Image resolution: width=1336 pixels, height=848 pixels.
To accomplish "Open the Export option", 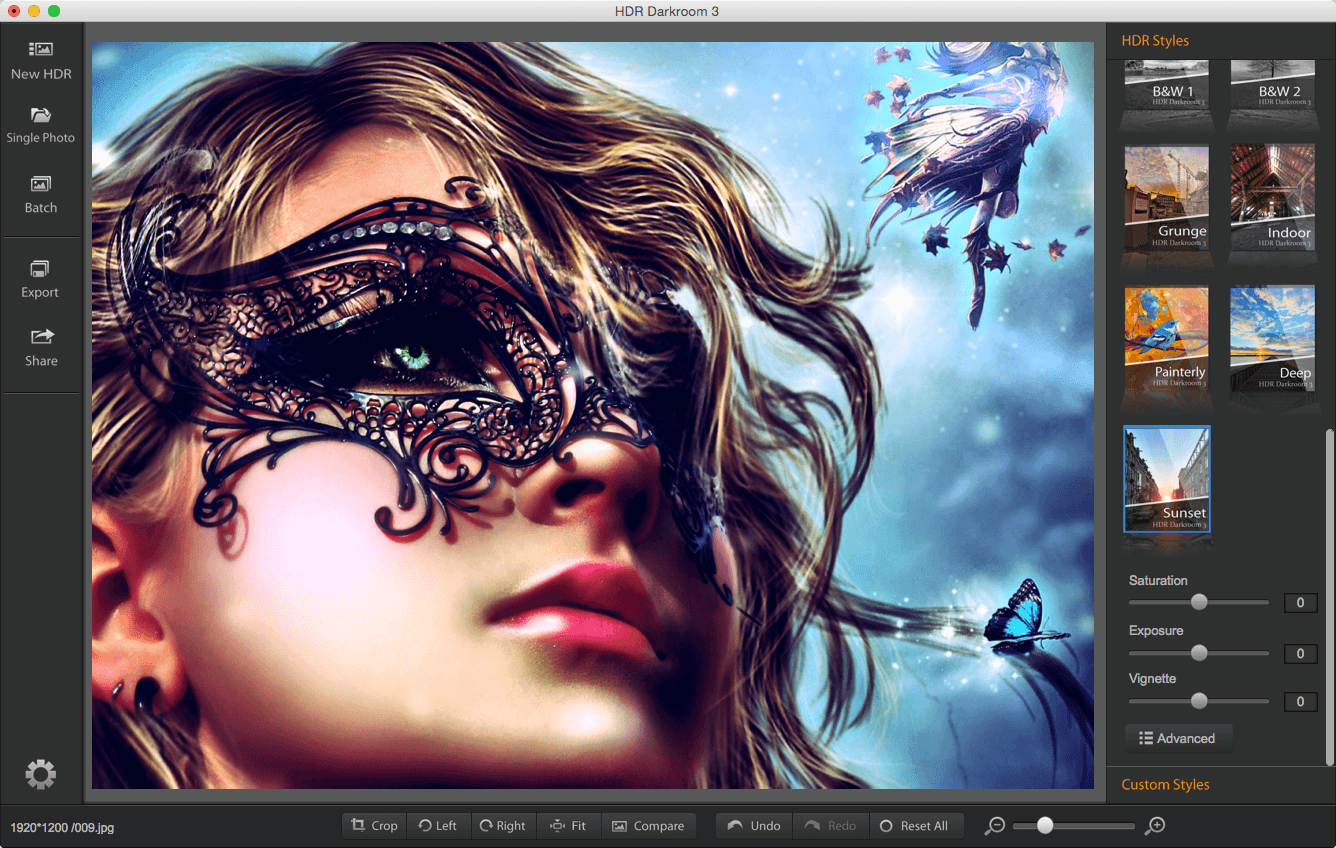I will tap(40, 279).
